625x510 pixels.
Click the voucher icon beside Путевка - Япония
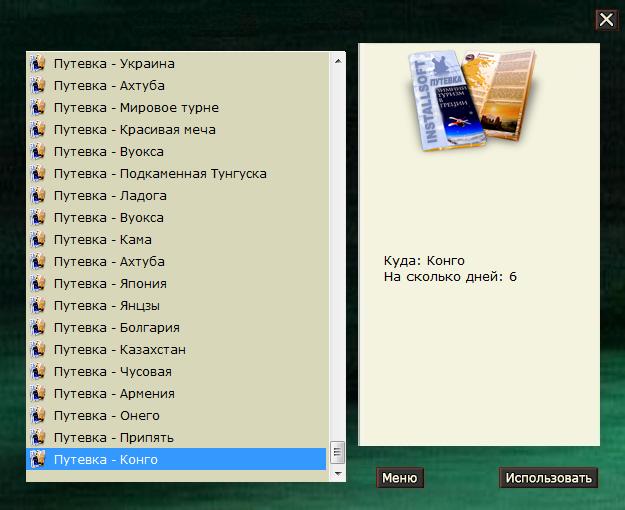38,284
